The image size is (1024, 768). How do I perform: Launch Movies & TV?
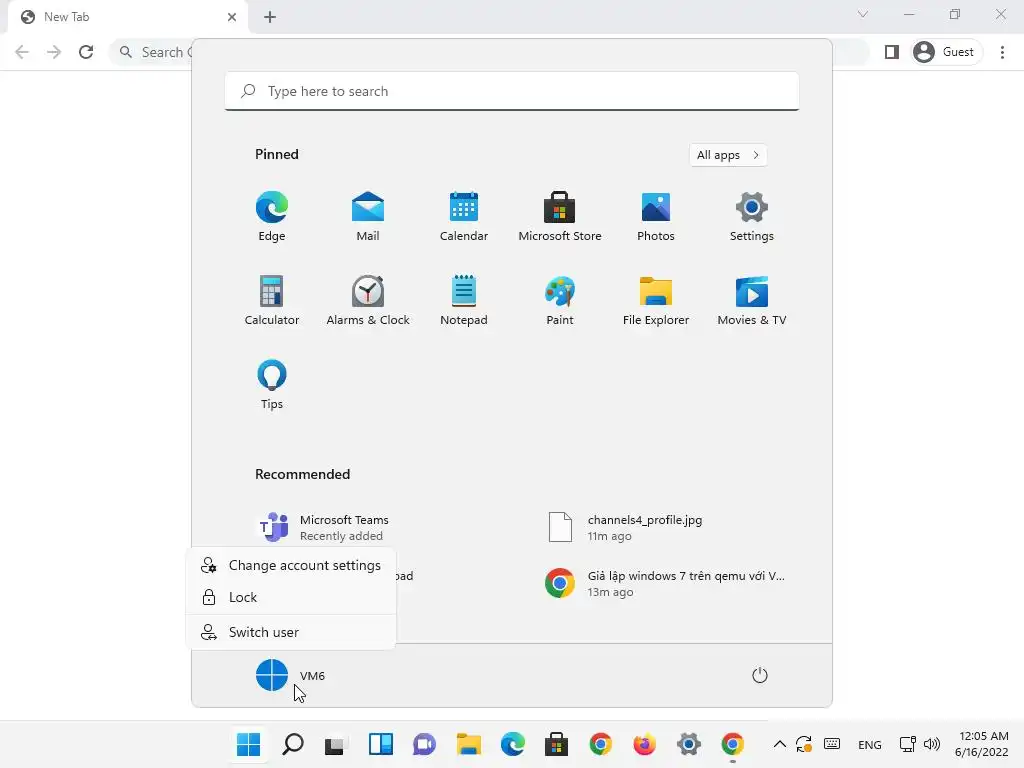click(x=752, y=300)
